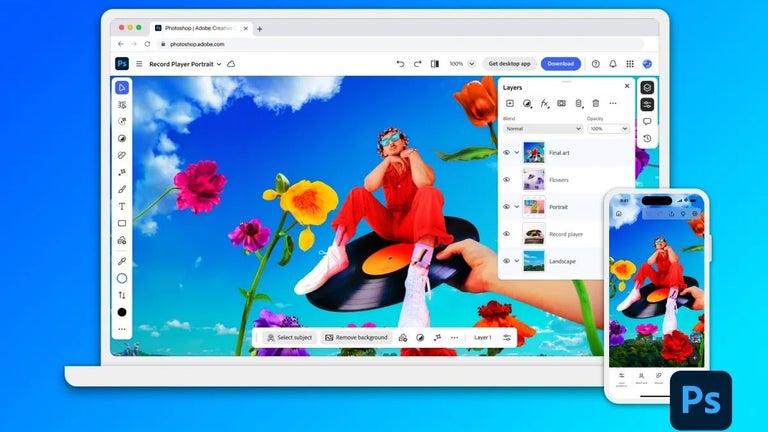Choose the Eyedropper tool

[x=122, y=261]
